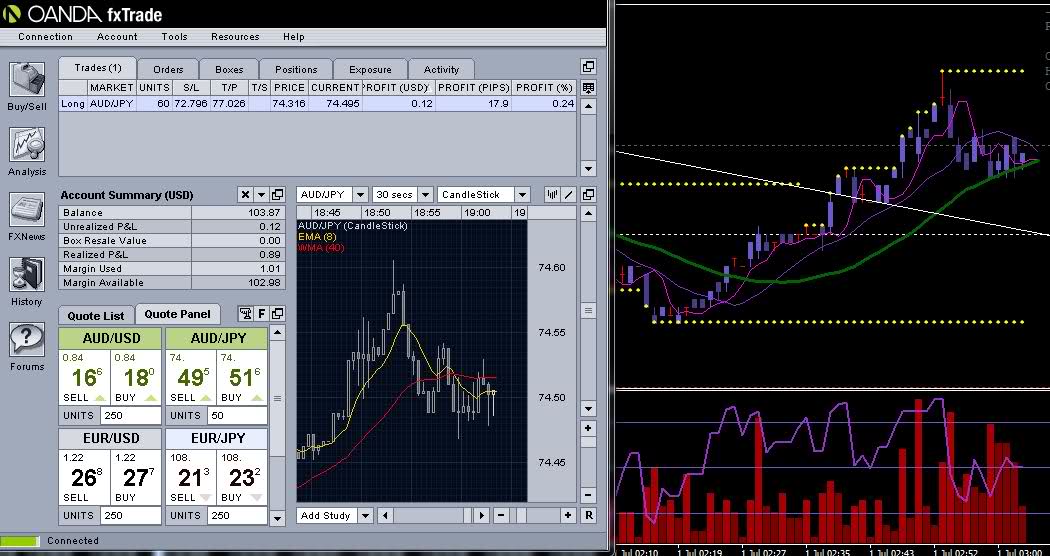Click the chart horizontal scrollbar thumb

pyautogui.click(x=465, y=515)
